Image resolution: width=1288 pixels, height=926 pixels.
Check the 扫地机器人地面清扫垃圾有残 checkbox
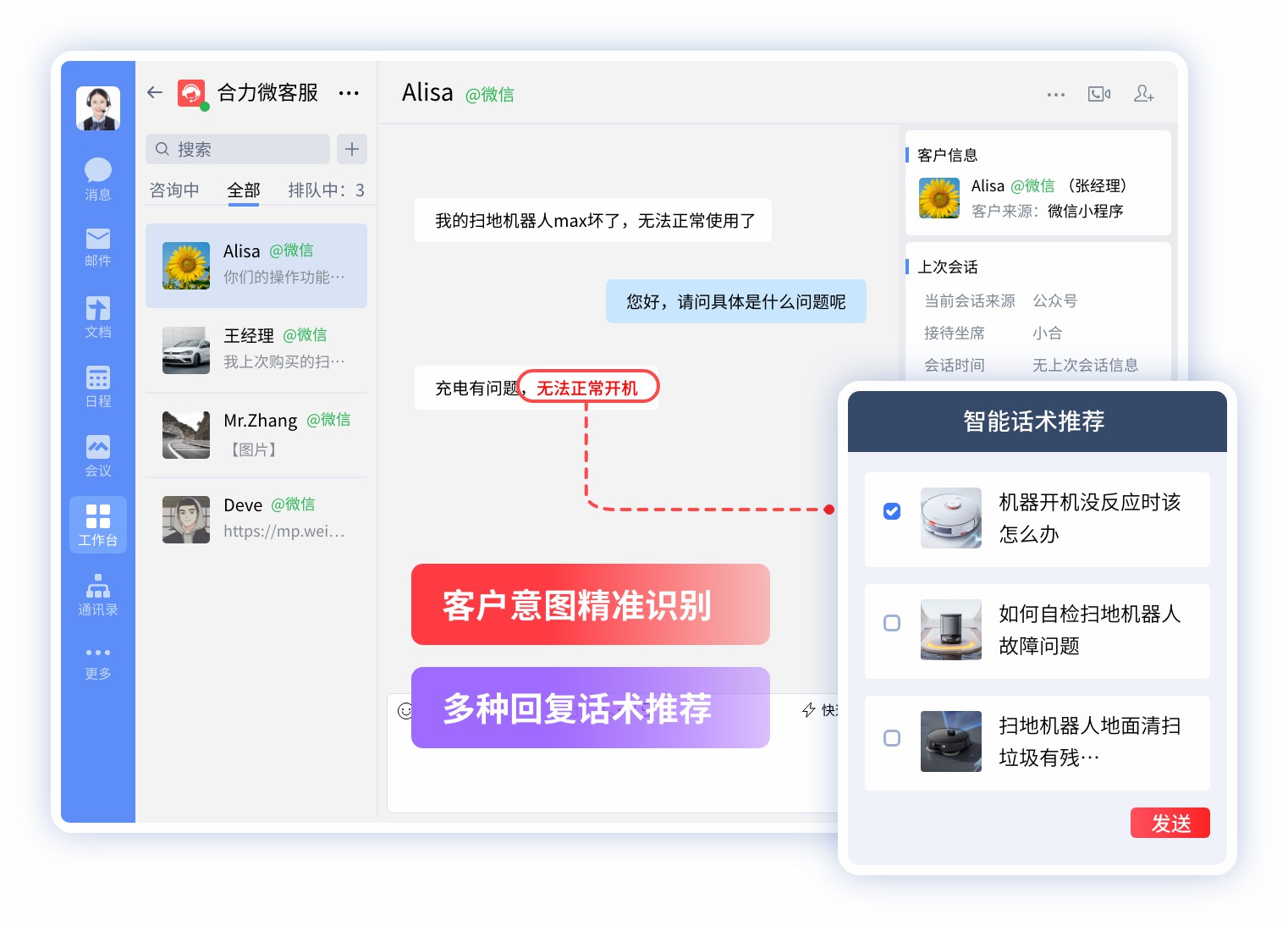click(892, 738)
